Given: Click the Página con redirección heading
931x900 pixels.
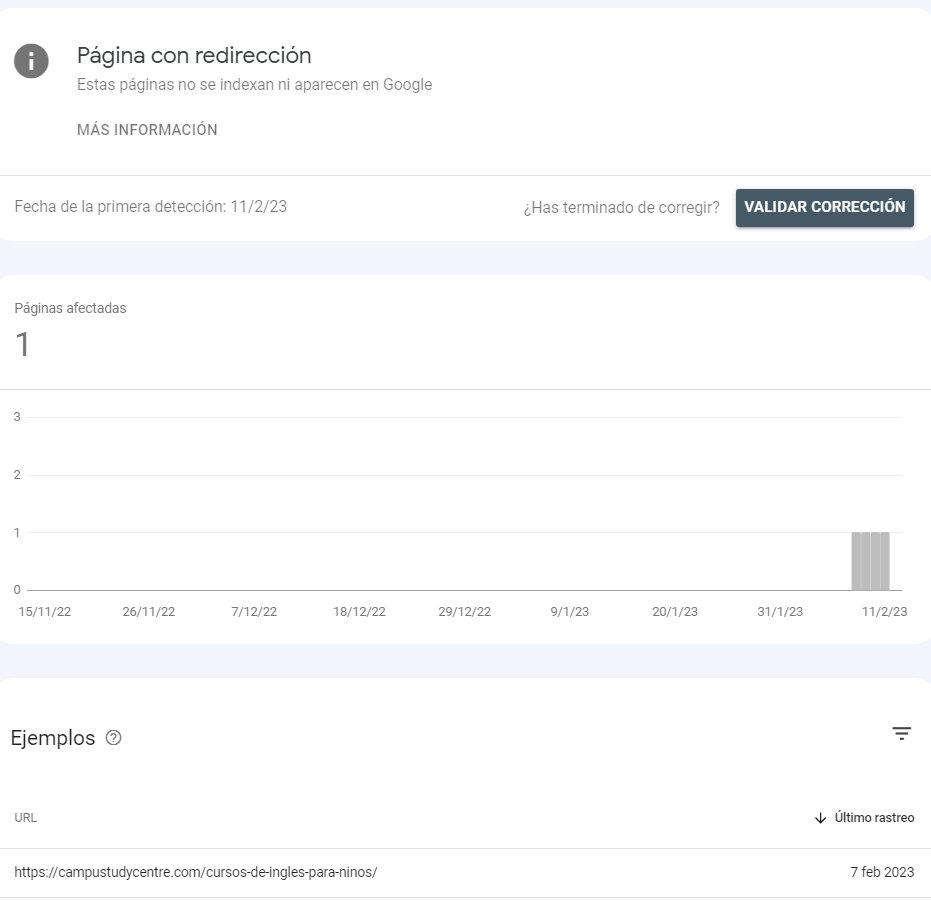Looking at the screenshot, I should tap(194, 55).
